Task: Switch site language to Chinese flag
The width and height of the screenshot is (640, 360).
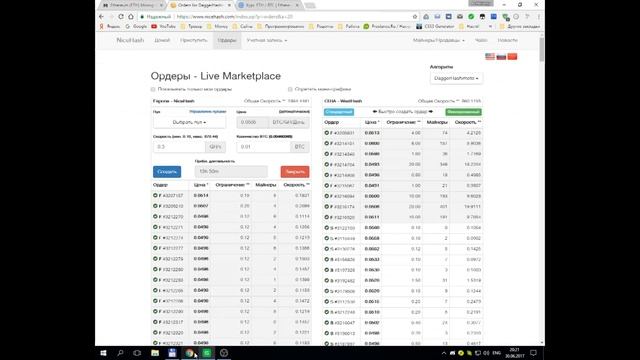Action: (512, 56)
